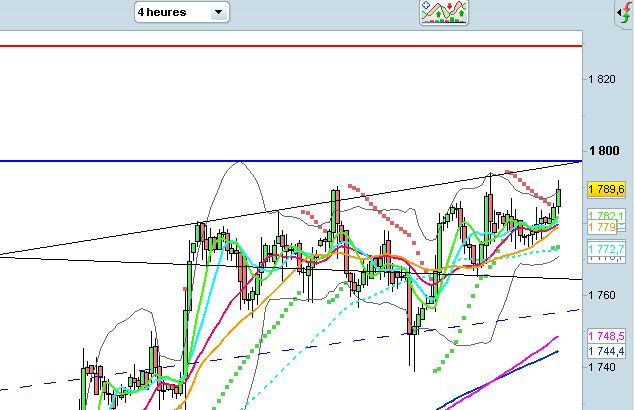Click the 1 760 price axis tick
This screenshot has height=410, width=635.
pos(601,295)
